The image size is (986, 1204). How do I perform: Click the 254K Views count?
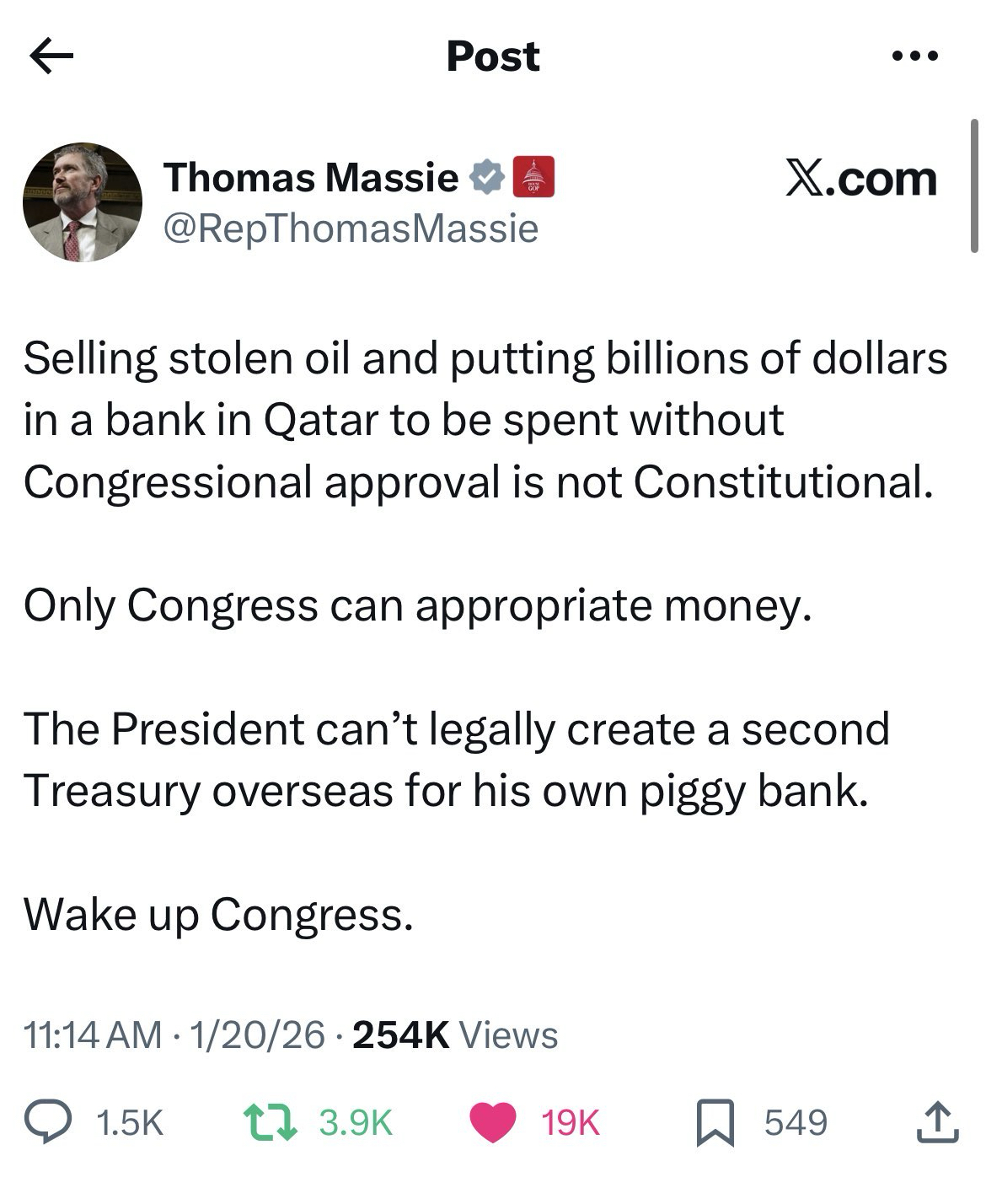(x=455, y=1035)
